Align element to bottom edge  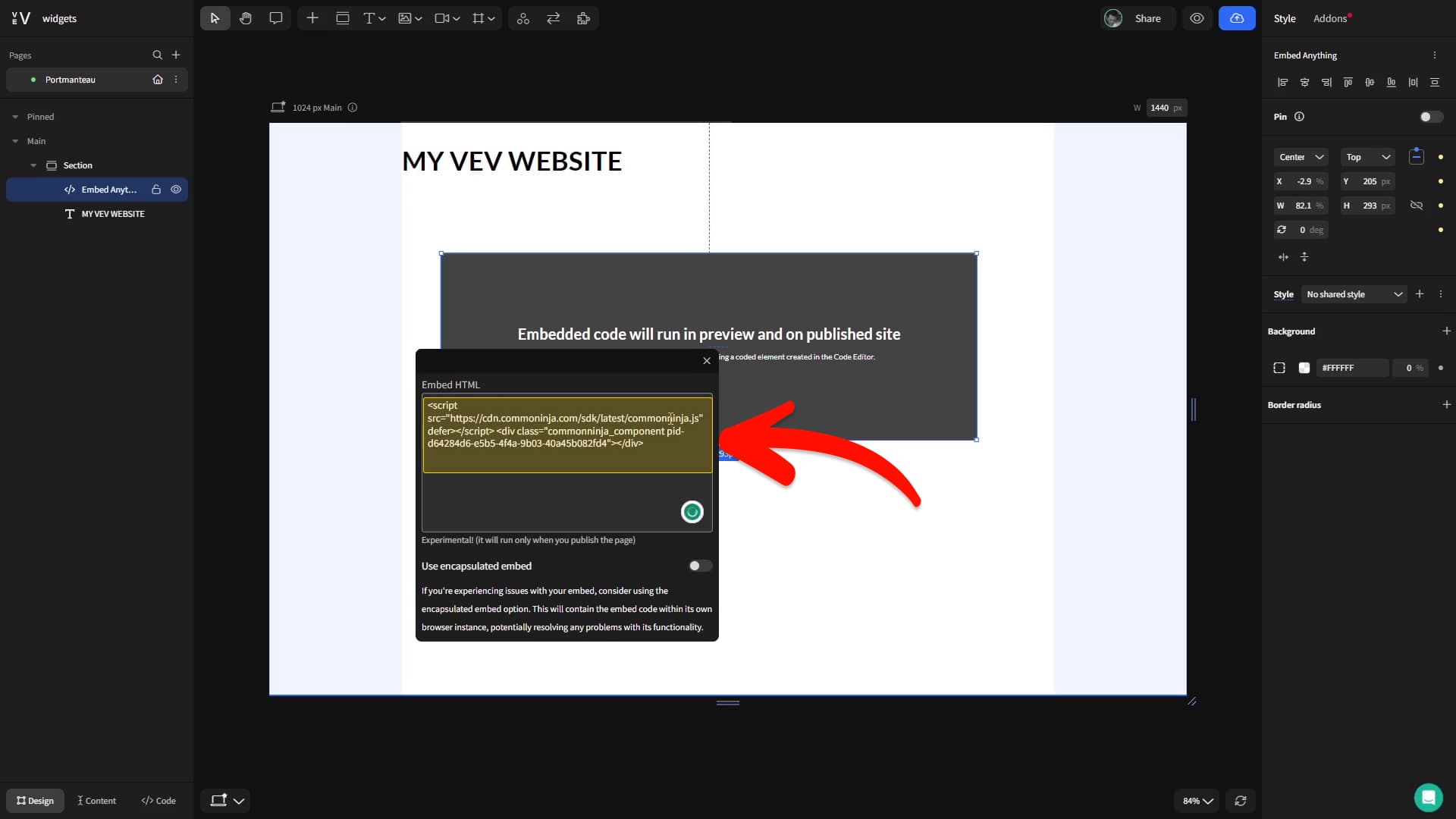click(1391, 82)
